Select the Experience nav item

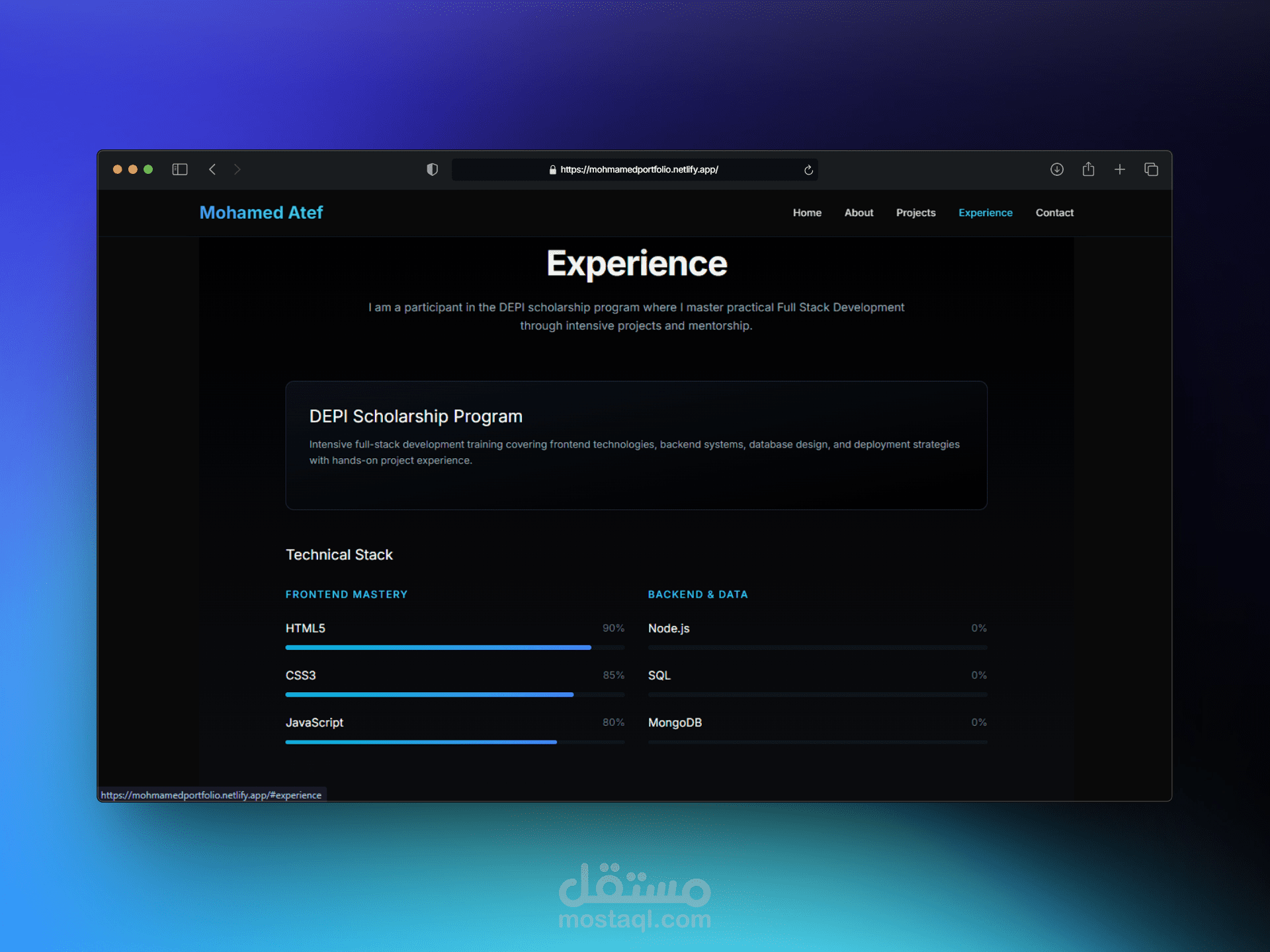click(985, 213)
